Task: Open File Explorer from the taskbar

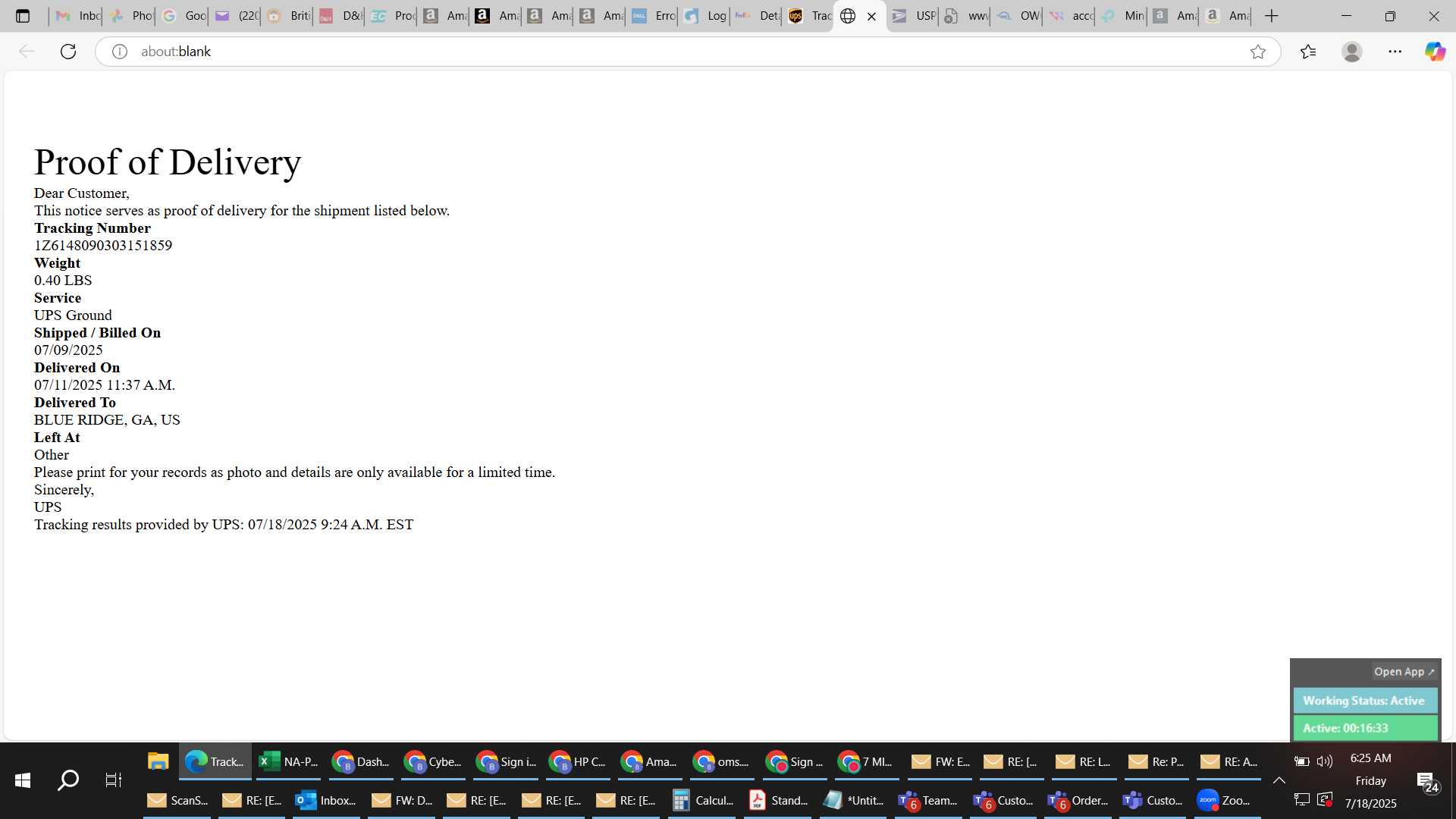Action: pyautogui.click(x=158, y=761)
